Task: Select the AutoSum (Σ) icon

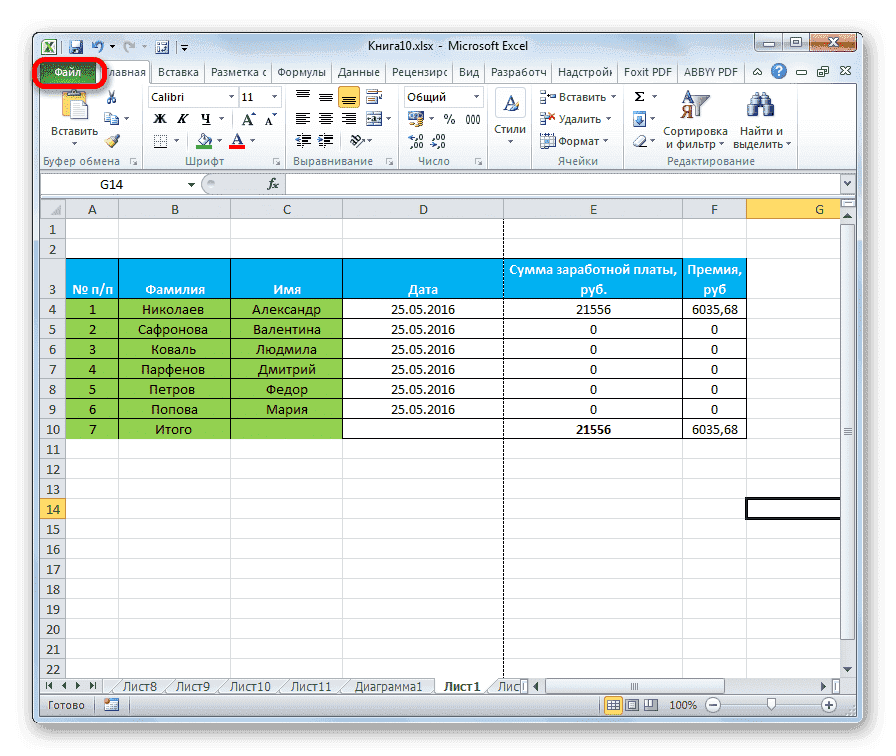Action: [x=639, y=95]
